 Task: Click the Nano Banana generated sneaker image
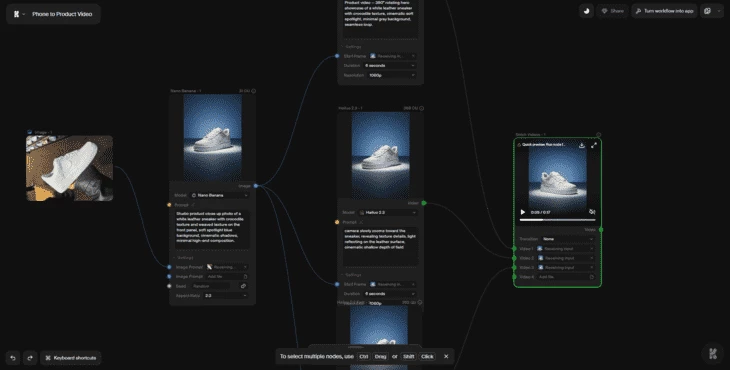212,138
